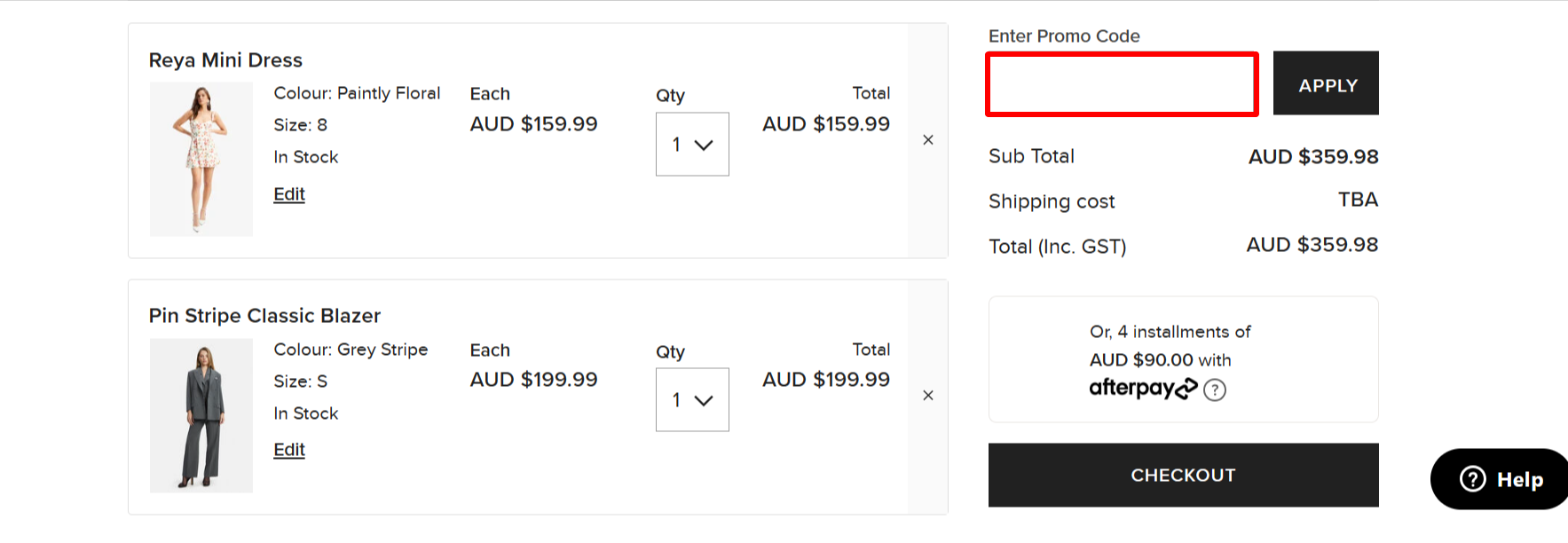The image size is (1568, 543).
Task: Open the Help widget
Action: point(1498,479)
